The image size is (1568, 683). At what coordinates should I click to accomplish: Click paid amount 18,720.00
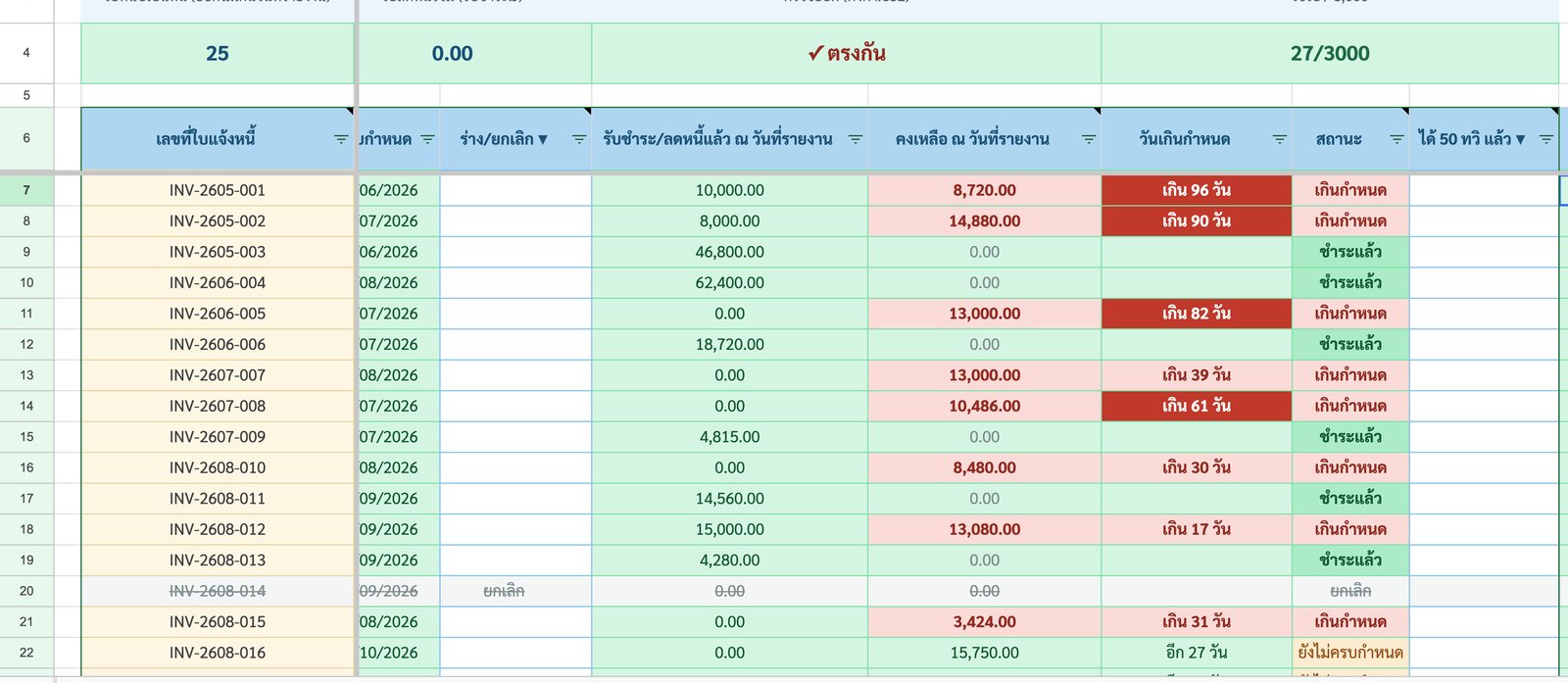click(x=730, y=344)
